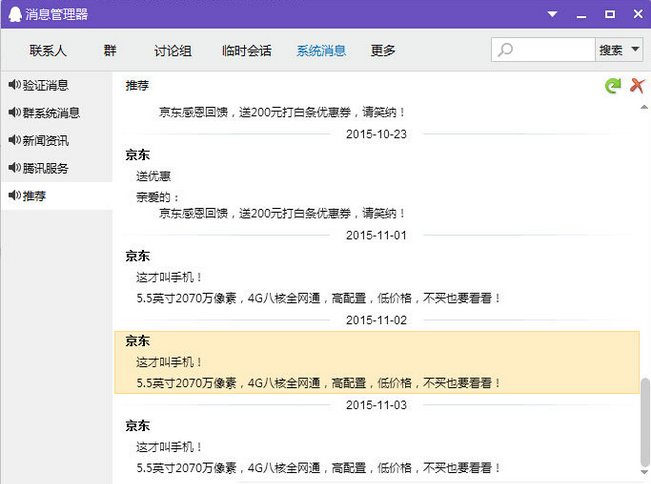Click the scrollbar down arrow
The image size is (651, 484).
tap(644, 472)
